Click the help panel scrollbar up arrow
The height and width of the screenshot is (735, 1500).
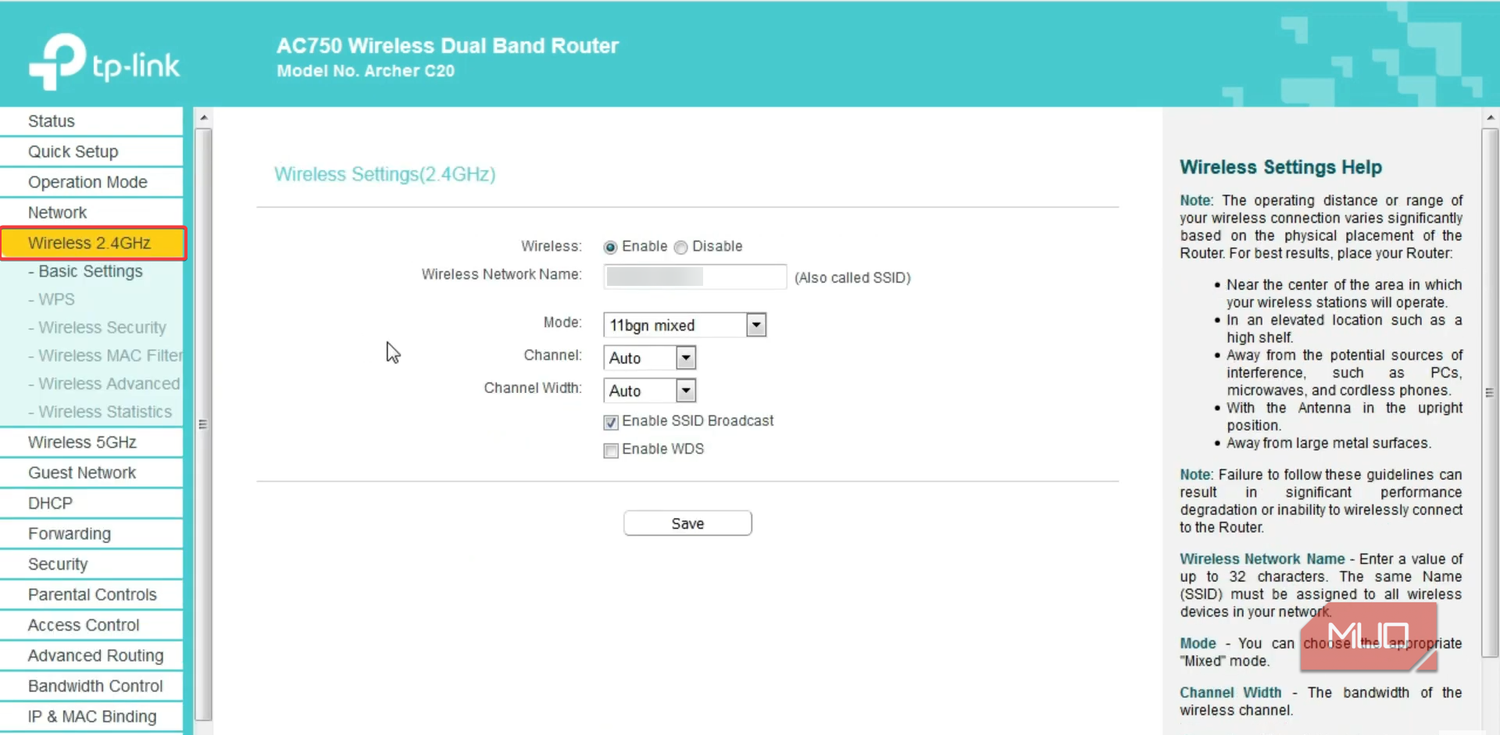pos(1490,118)
